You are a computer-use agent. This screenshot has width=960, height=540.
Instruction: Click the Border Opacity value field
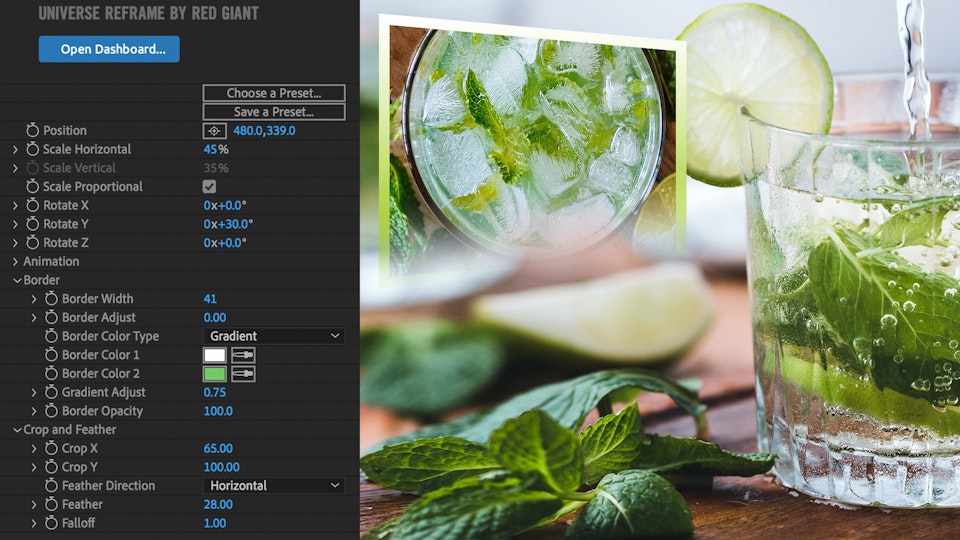click(x=218, y=411)
